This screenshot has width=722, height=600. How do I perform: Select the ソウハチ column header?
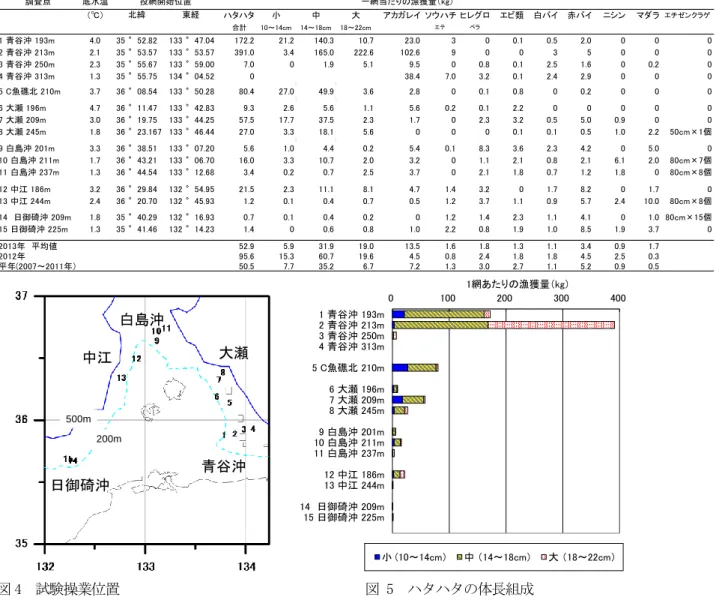(440, 15)
